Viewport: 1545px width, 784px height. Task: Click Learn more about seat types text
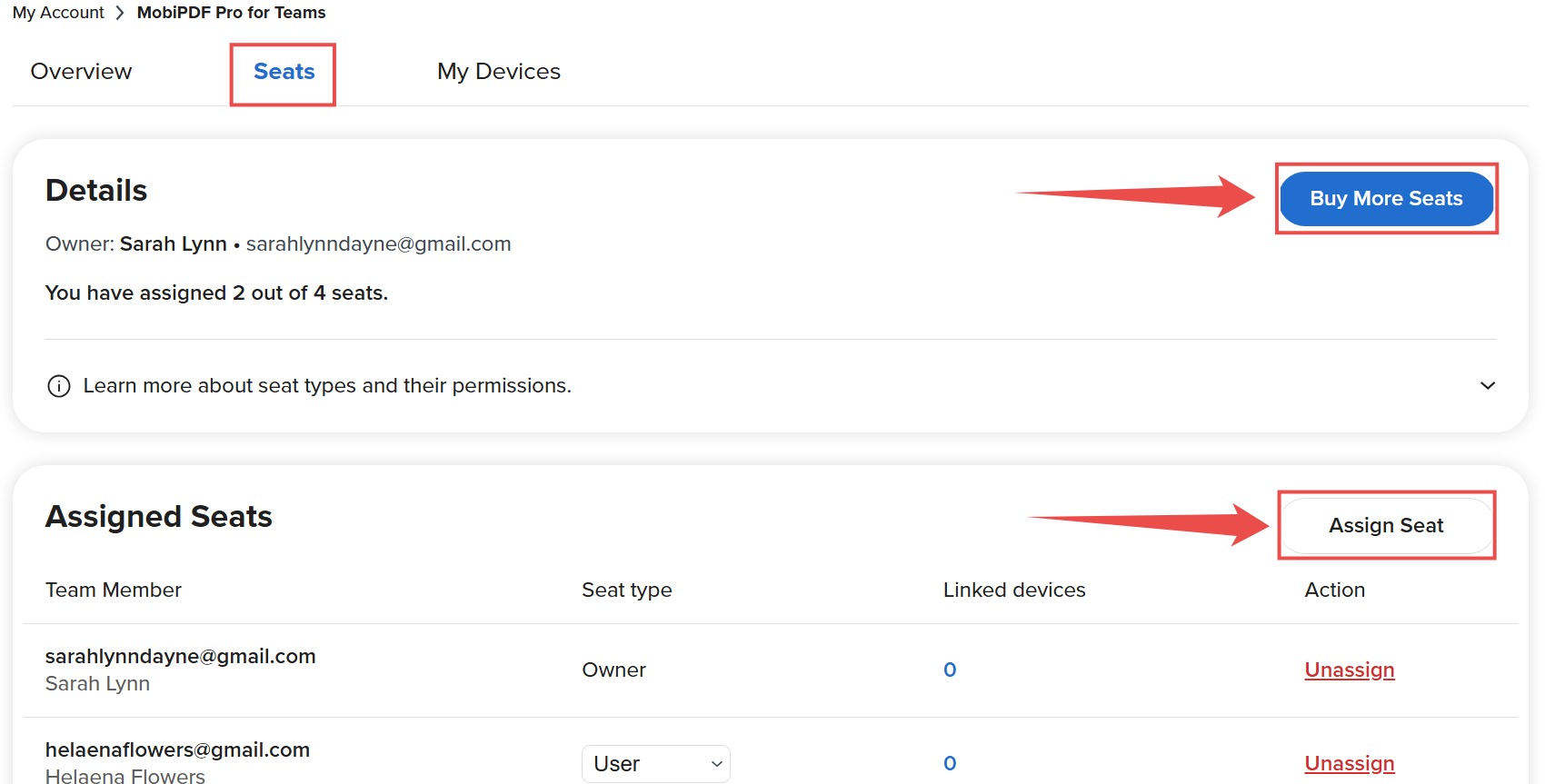point(327,386)
